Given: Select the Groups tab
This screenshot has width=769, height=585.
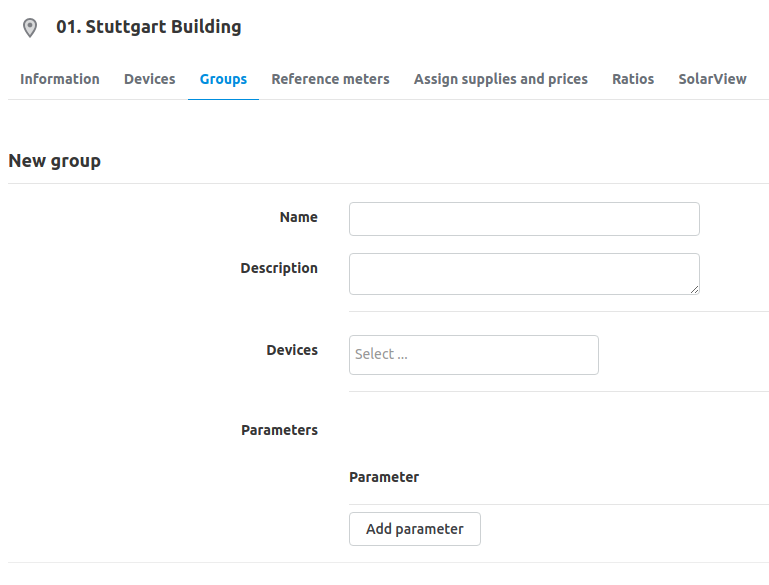Looking at the screenshot, I should coord(223,79).
